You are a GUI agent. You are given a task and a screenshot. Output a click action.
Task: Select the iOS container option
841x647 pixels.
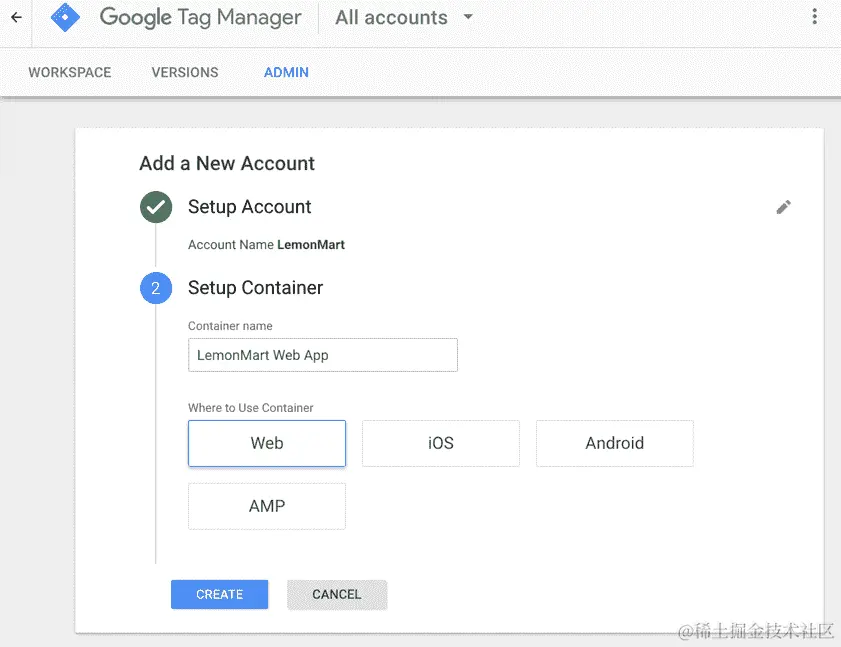click(440, 443)
